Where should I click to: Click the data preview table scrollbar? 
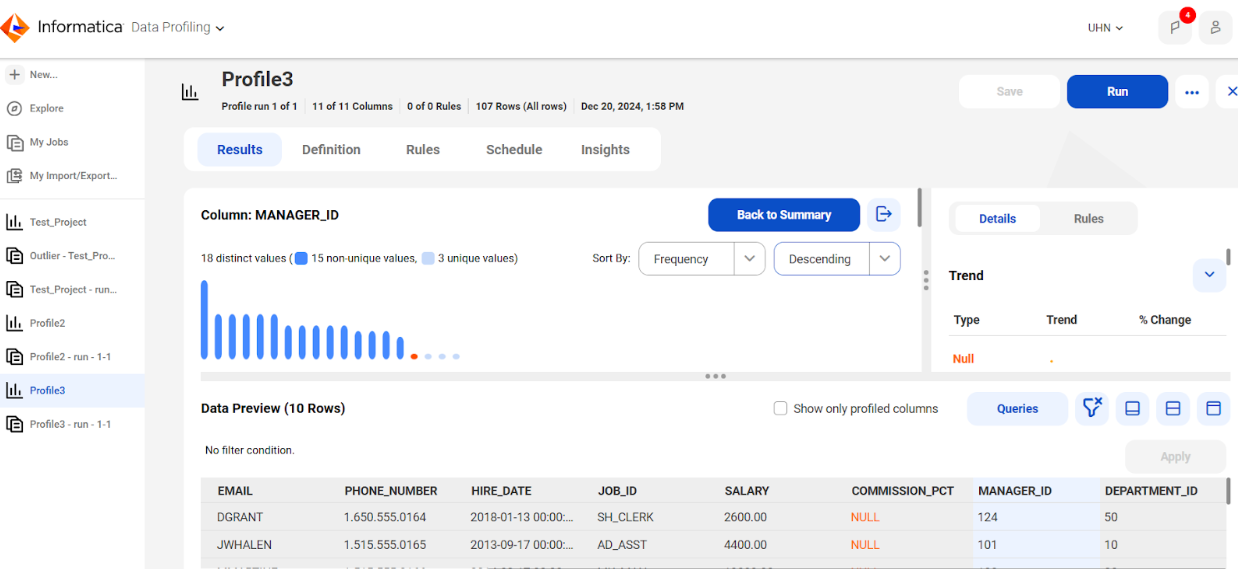click(1229, 489)
